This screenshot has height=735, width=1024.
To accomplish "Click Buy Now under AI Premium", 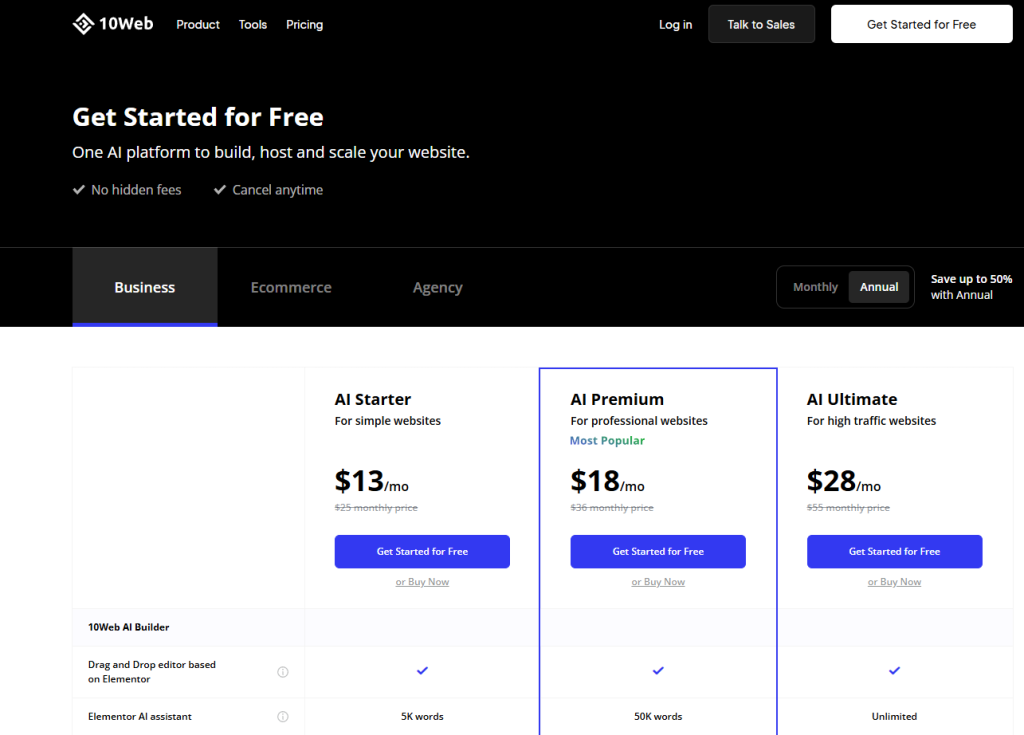I will pos(658,581).
